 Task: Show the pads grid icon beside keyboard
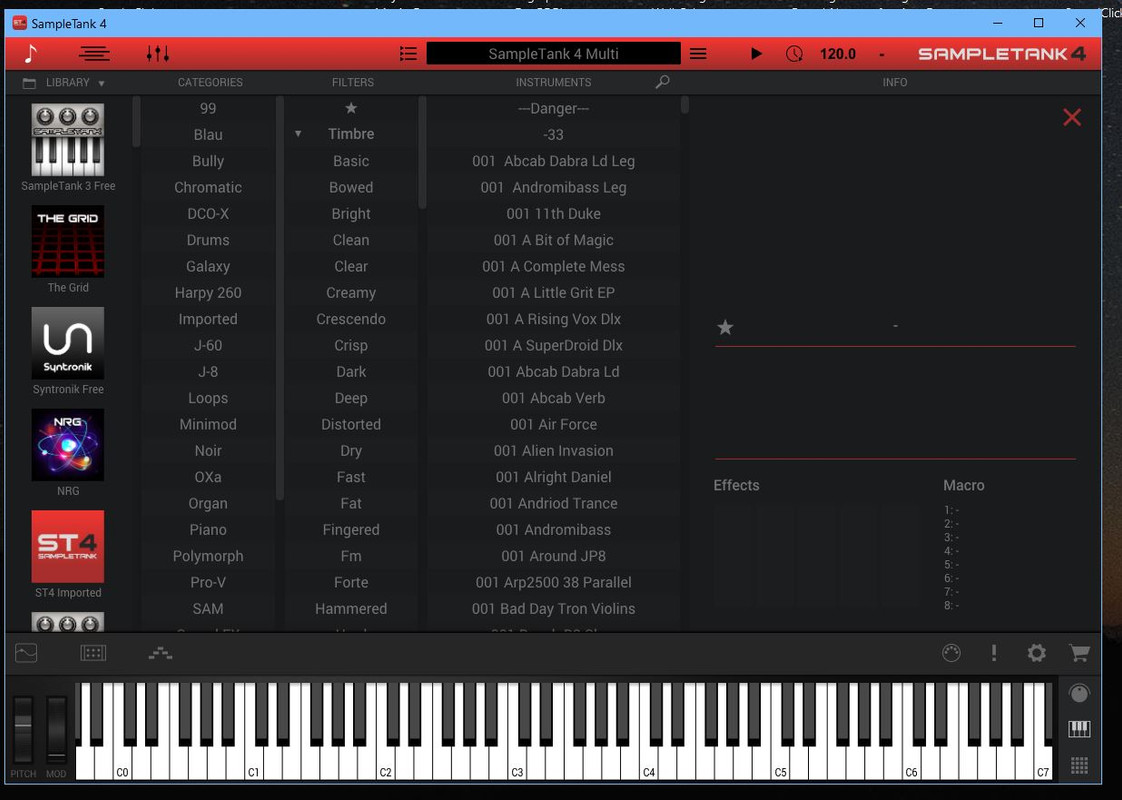coord(1079,765)
